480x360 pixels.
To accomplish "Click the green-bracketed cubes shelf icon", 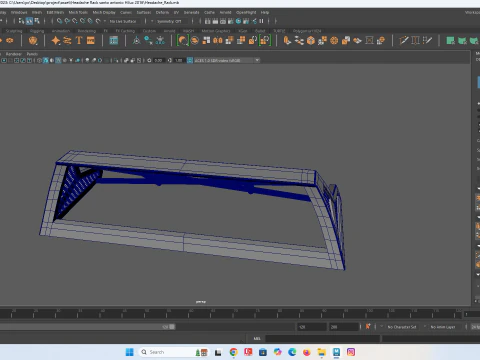I will [x=265, y=41].
